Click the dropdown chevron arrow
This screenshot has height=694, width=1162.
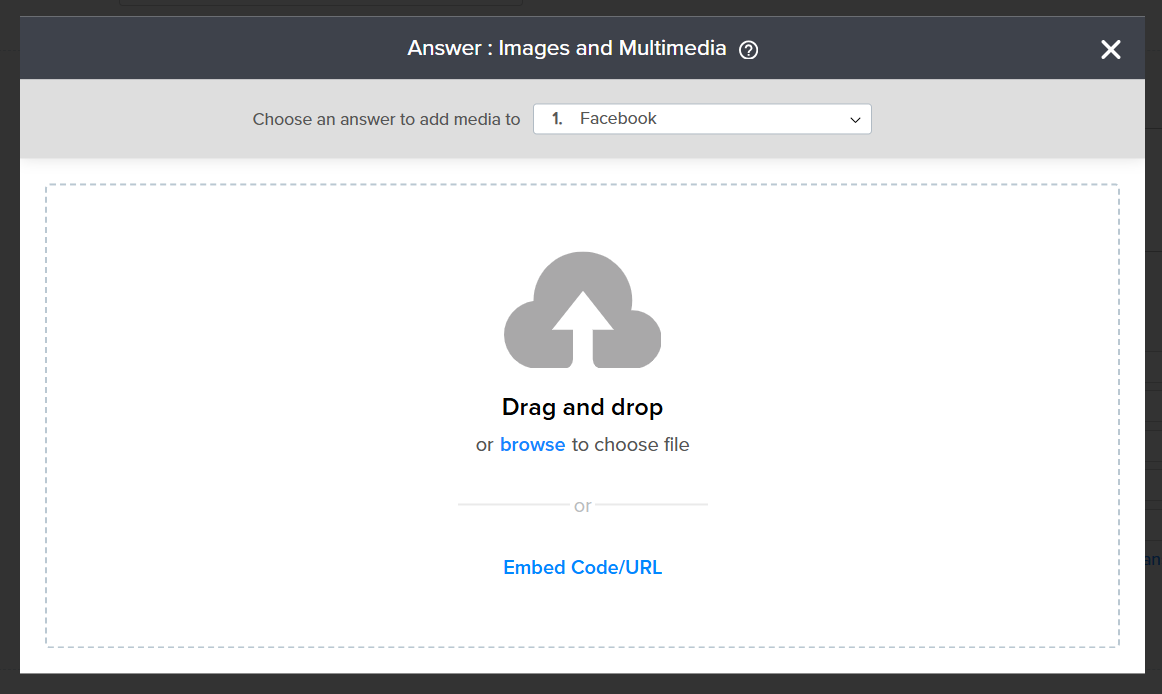(855, 120)
